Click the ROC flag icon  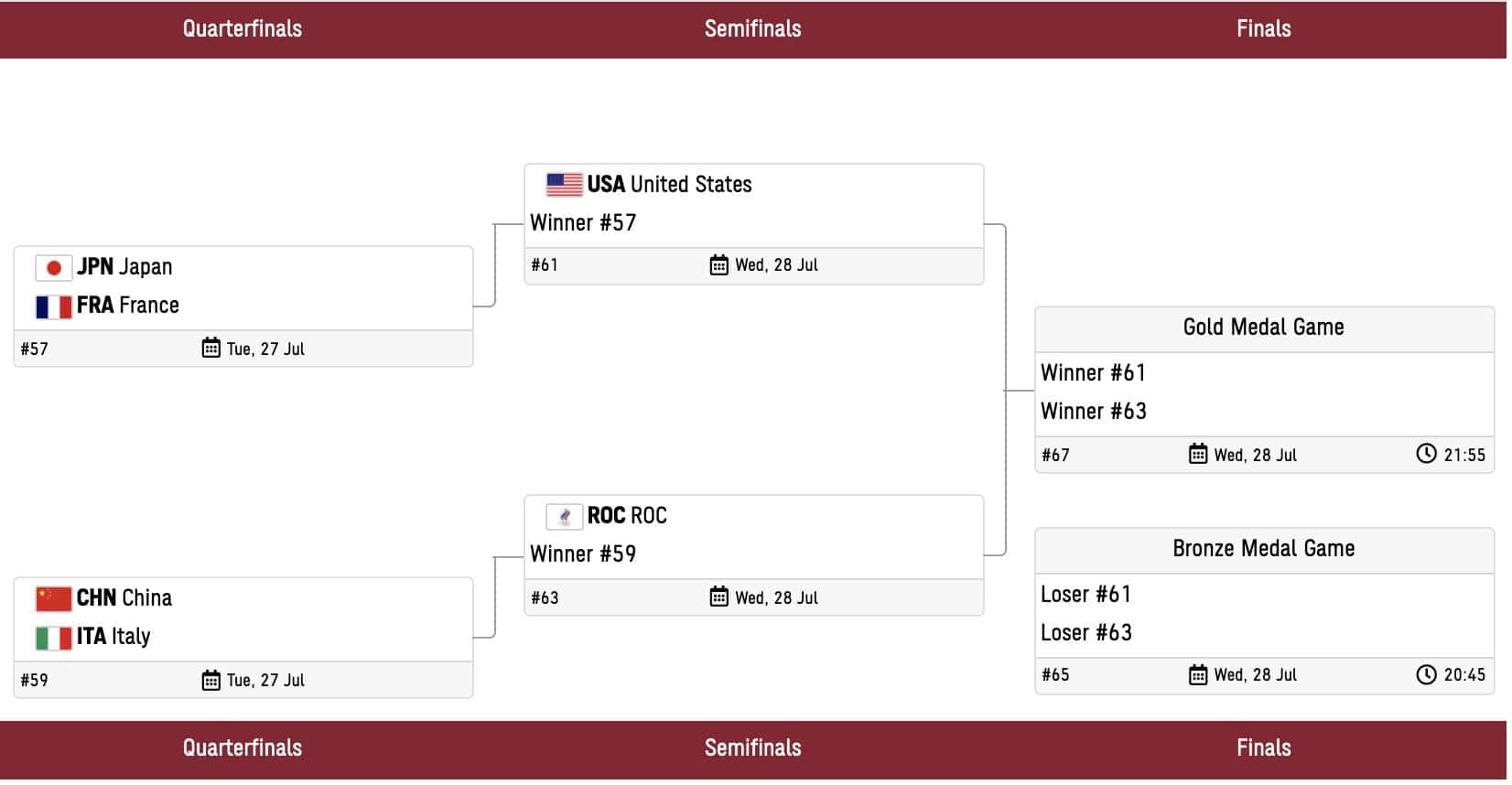(x=564, y=517)
